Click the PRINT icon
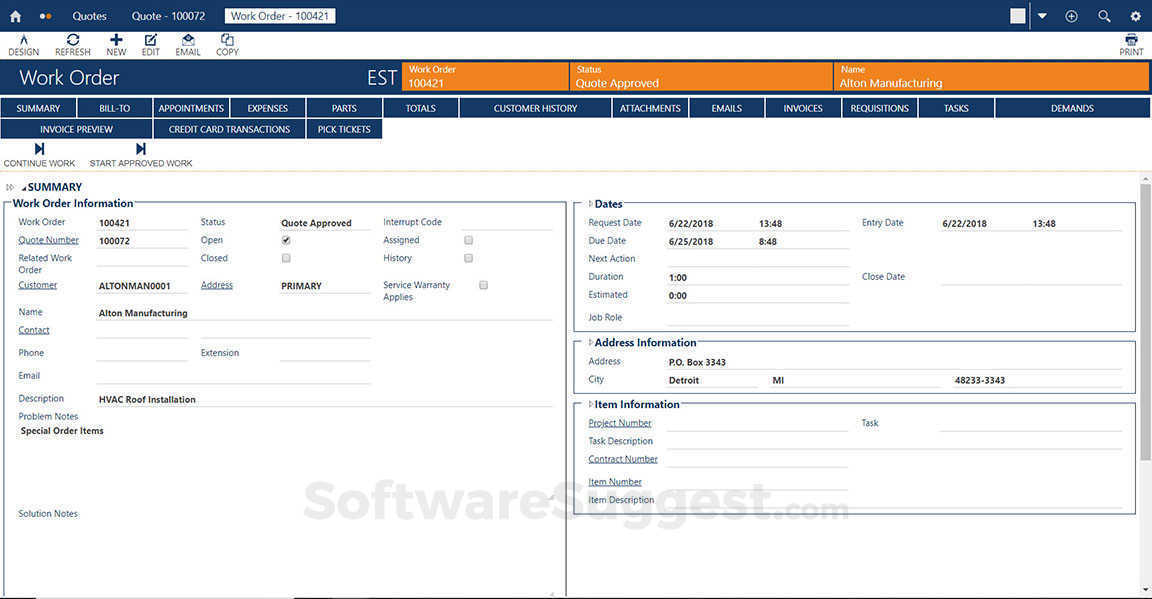Viewport: 1152px width, 599px height. click(1130, 42)
